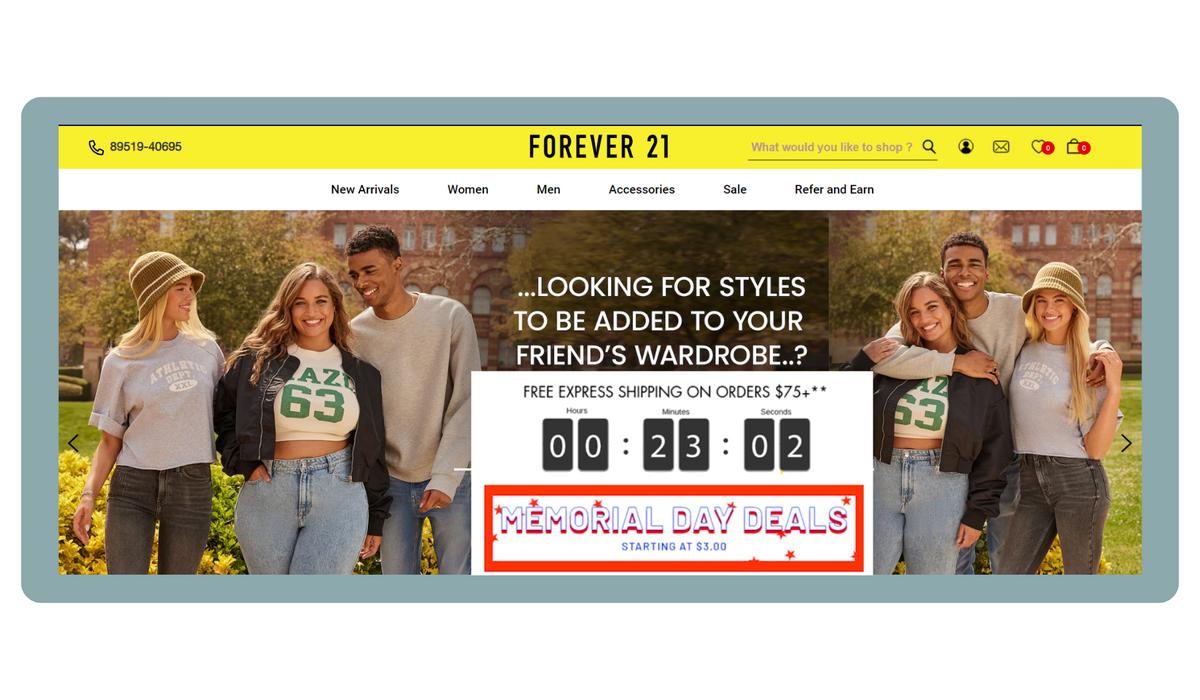
Task: Open the envelope mail icon
Action: 1001,147
